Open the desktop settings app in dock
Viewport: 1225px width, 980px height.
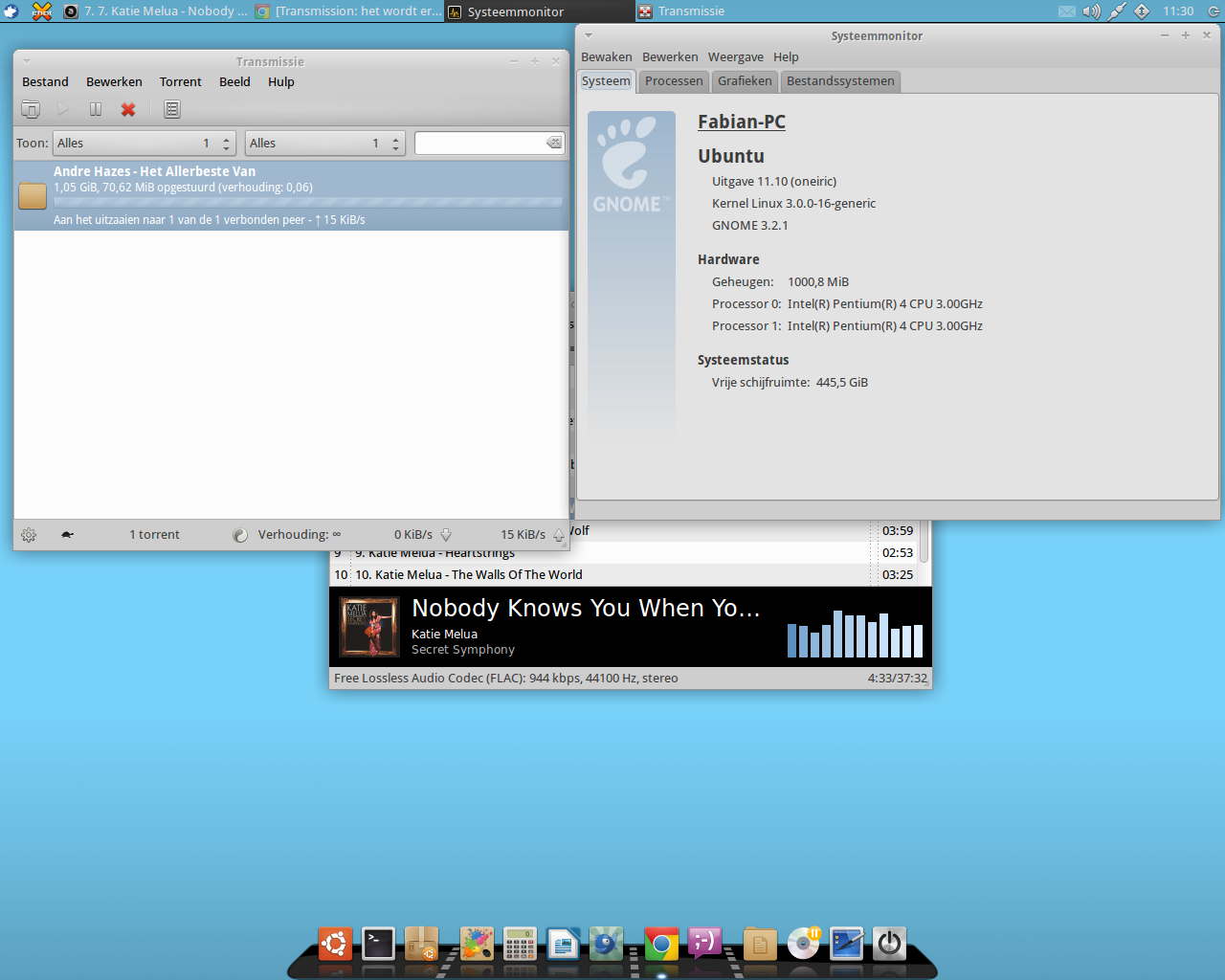pyautogui.click(x=847, y=945)
